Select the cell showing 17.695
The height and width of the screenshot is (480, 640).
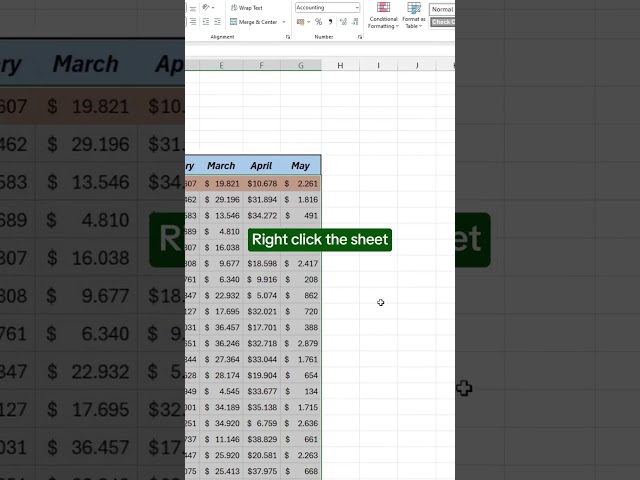coord(221,311)
